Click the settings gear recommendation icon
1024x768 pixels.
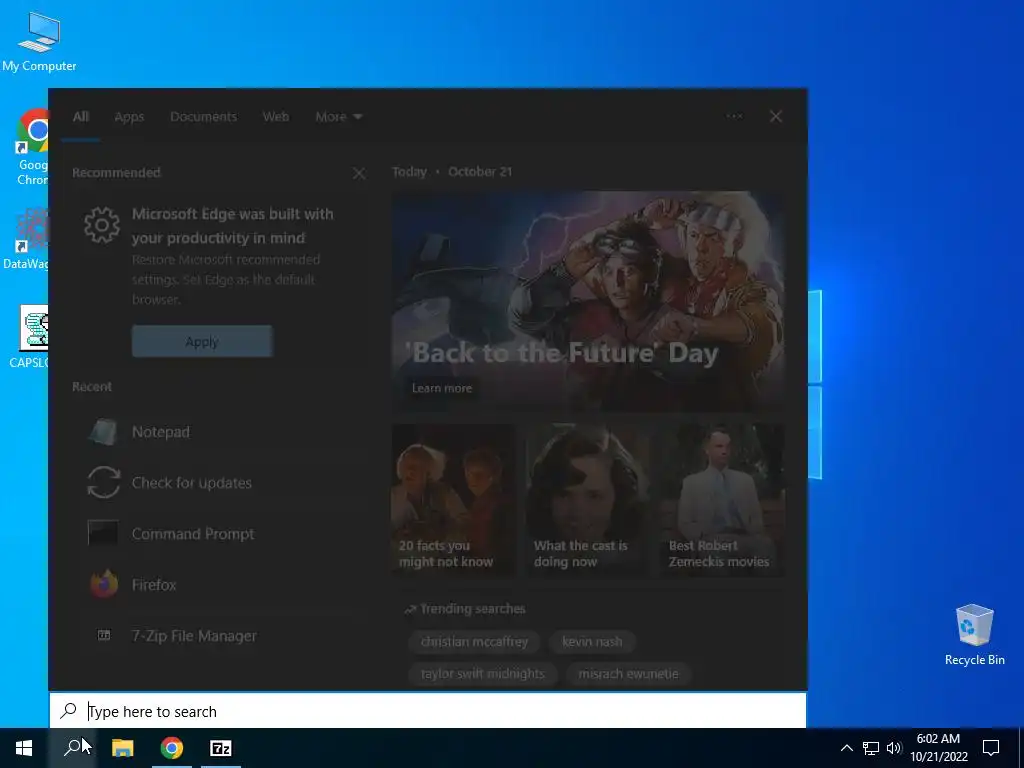click(102, 225)
